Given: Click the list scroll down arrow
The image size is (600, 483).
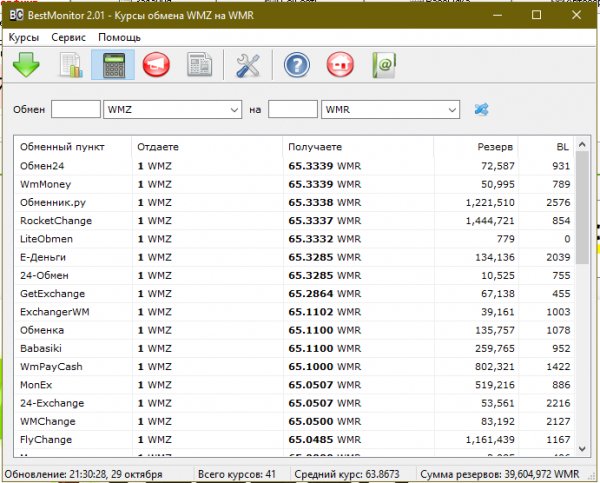Looking at the screenshot, I should (582, 449).
